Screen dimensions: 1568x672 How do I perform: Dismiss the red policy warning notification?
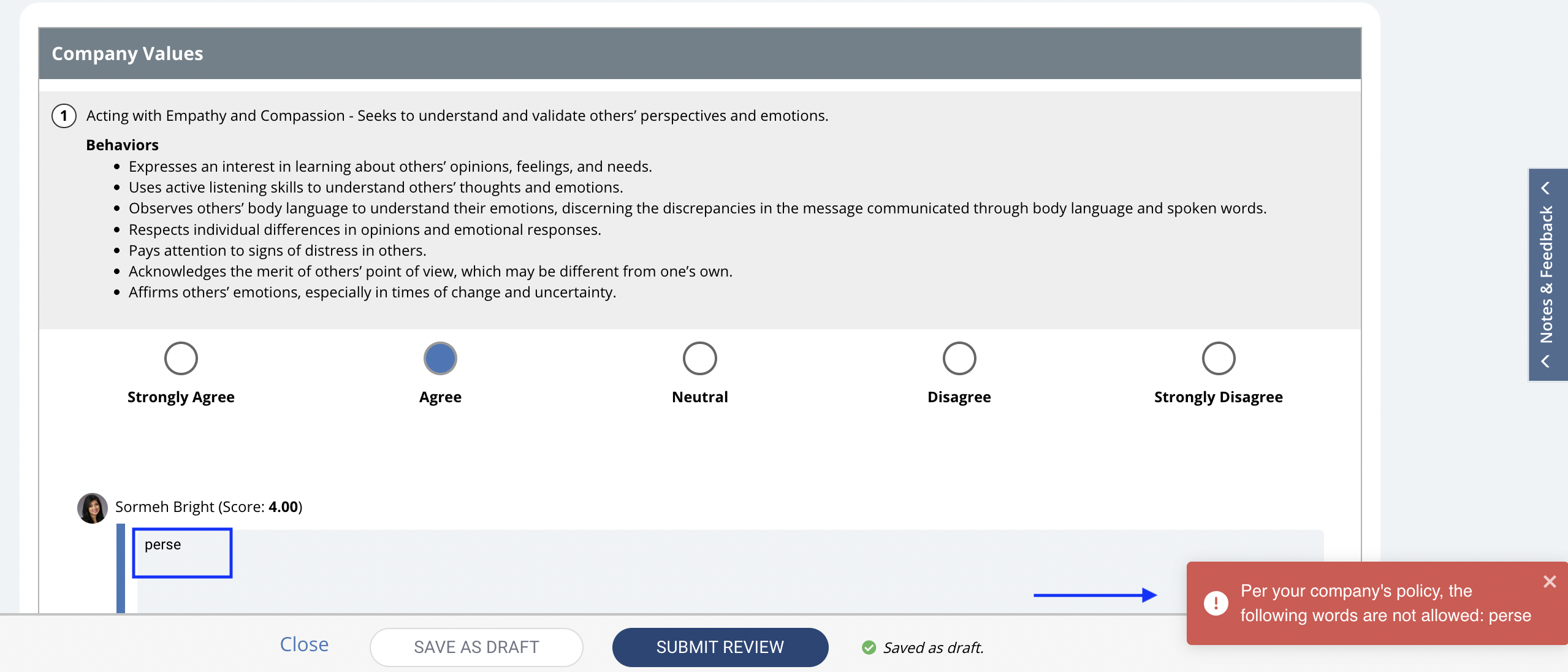coord(1550,581)
